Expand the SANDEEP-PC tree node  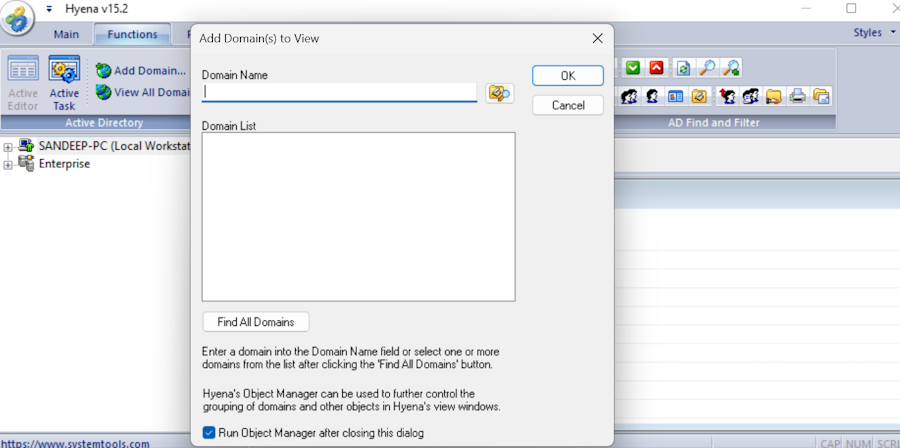[x=8, y=147]
